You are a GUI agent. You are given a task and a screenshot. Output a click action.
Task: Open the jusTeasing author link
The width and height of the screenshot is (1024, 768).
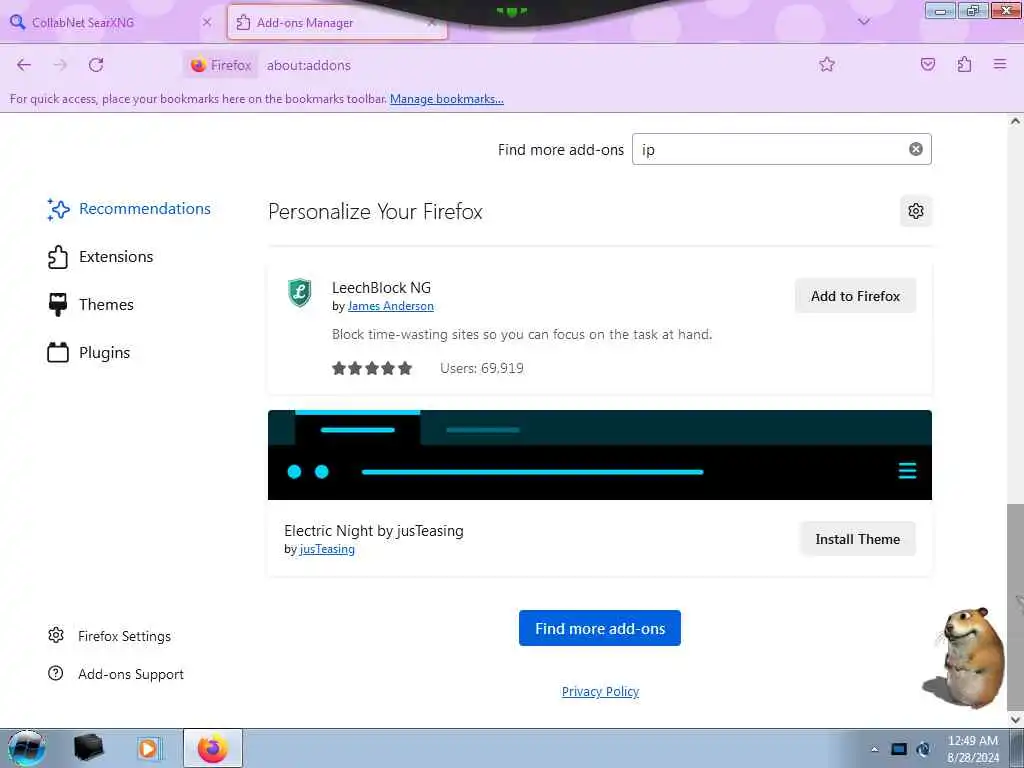(327, 549)
